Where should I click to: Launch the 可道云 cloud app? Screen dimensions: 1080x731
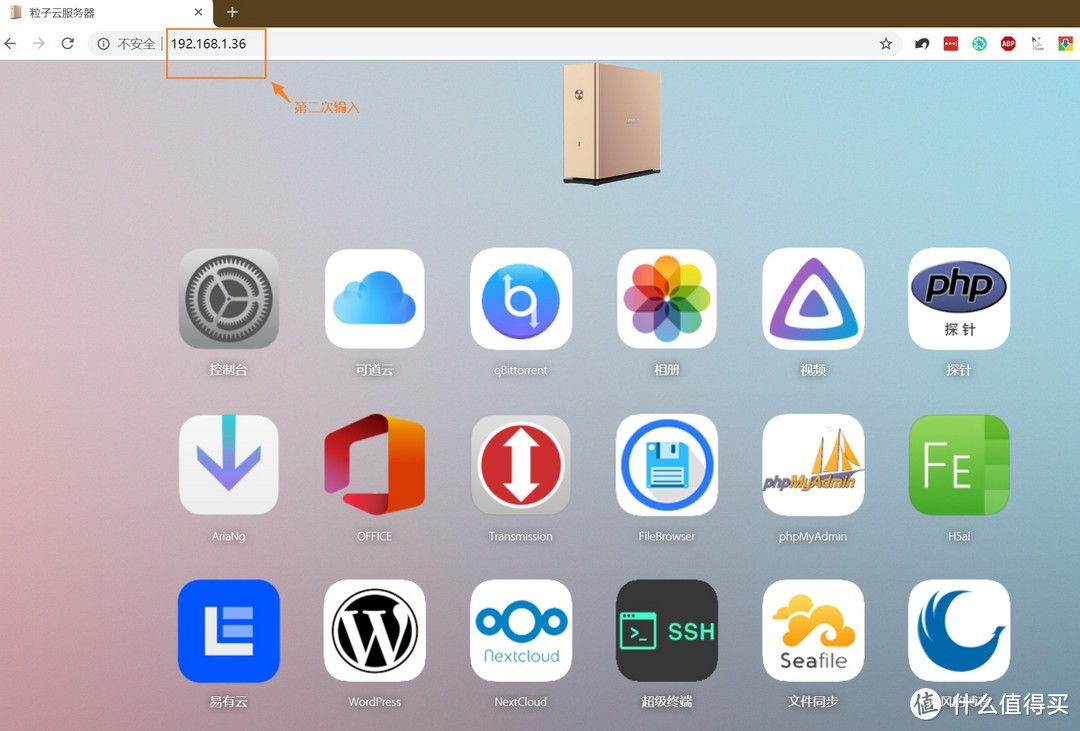[x=374, y=299]
